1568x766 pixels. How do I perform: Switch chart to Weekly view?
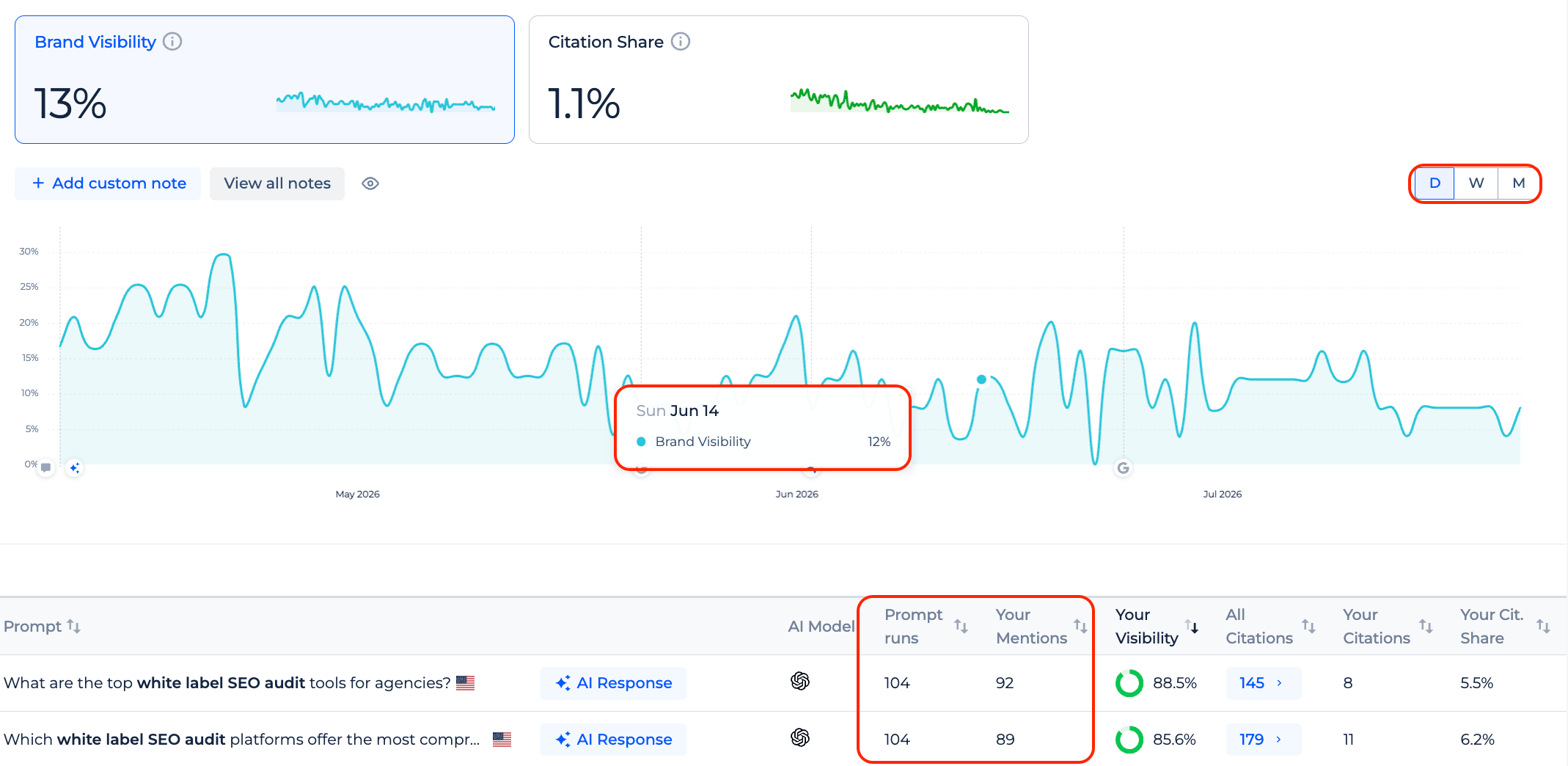click(1476, 183)
